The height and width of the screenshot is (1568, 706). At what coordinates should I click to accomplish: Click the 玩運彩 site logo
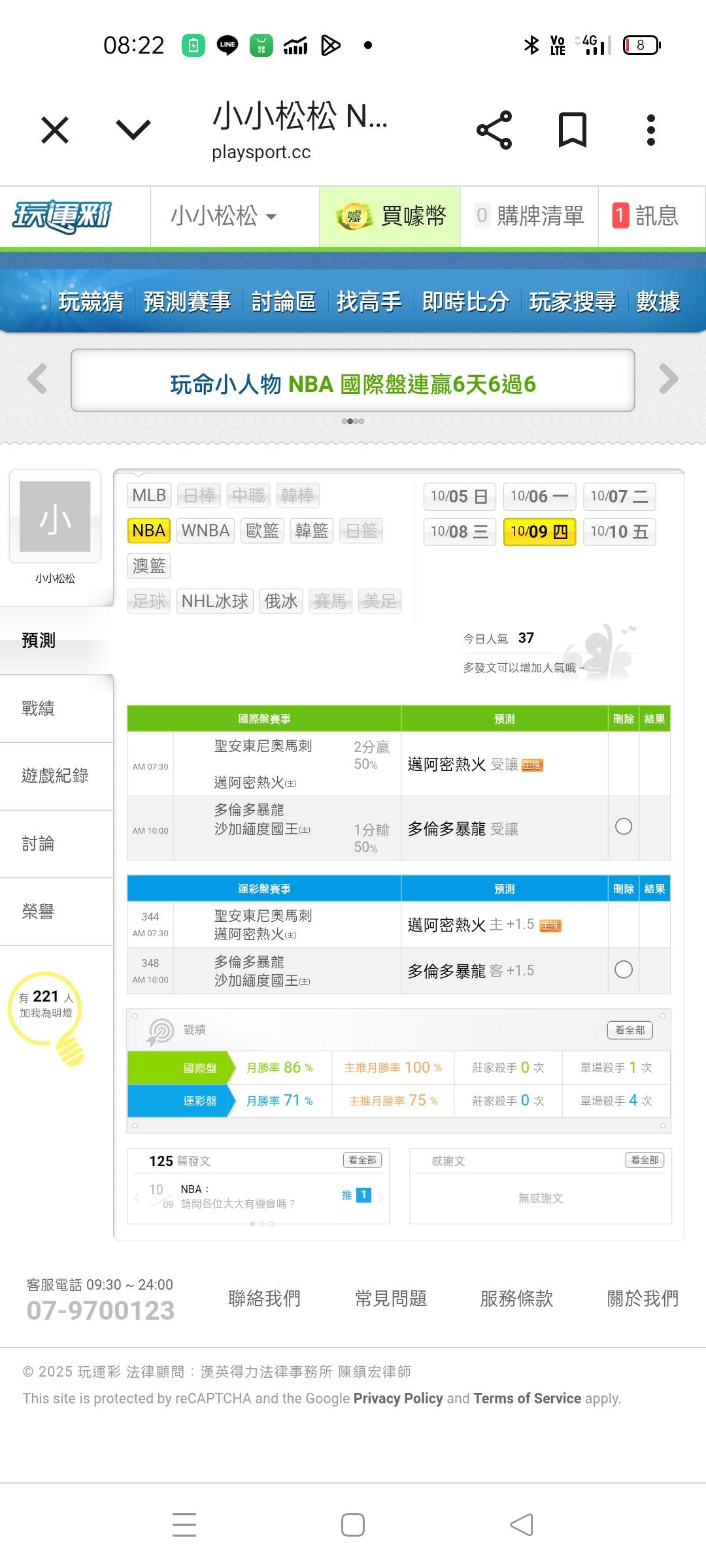click(x=62, y=216)
